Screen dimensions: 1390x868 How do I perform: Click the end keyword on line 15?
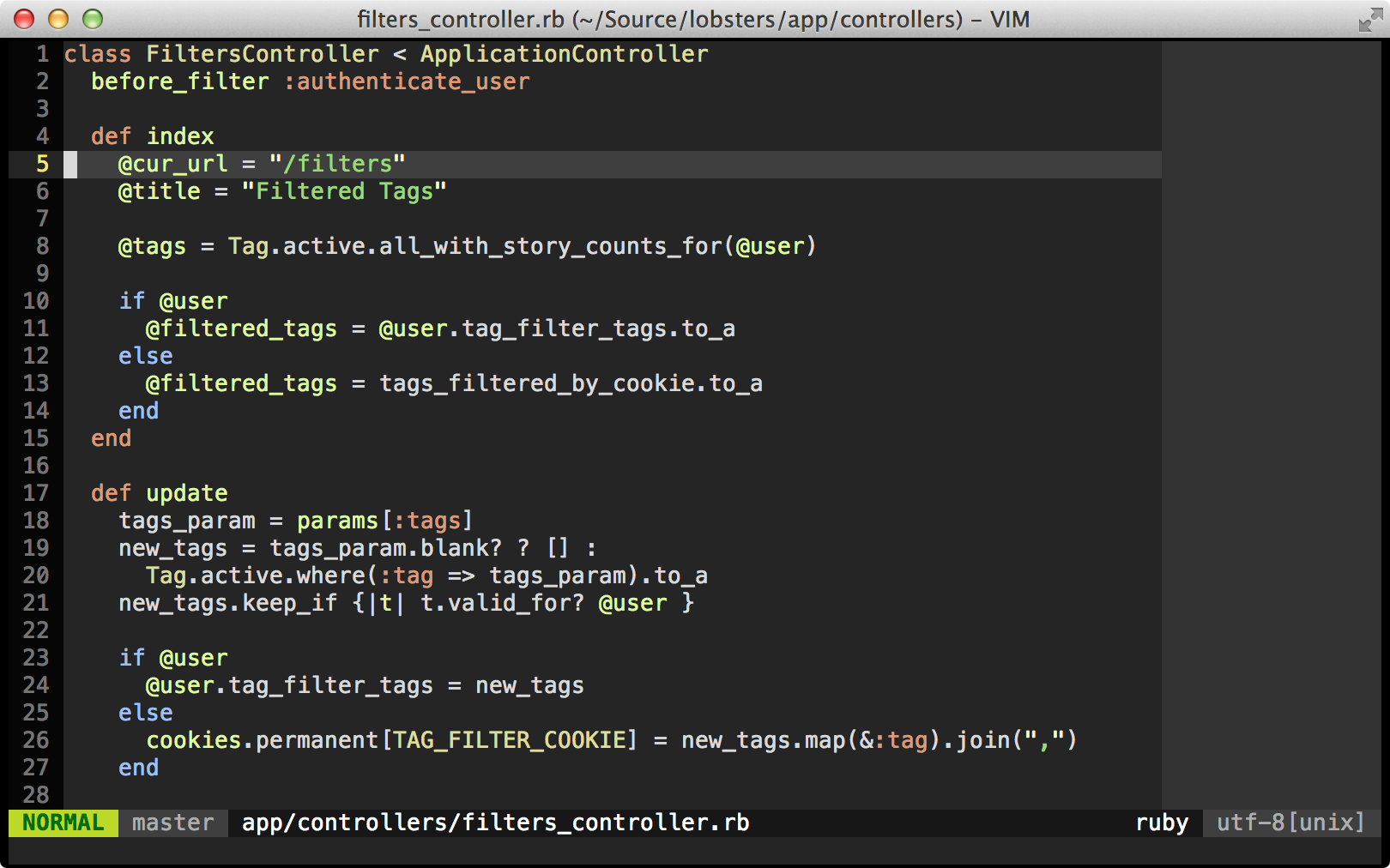[x=112, y=438]
